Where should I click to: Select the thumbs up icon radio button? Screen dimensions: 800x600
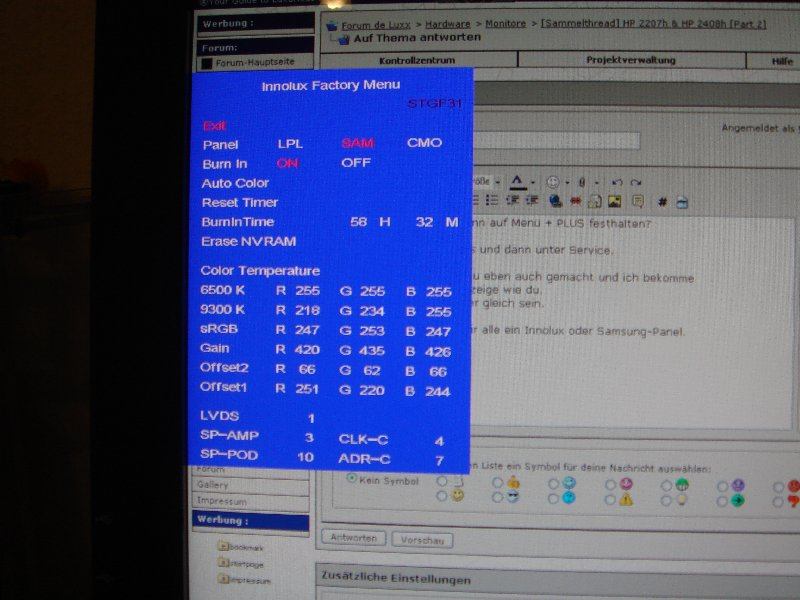(497, 482)
